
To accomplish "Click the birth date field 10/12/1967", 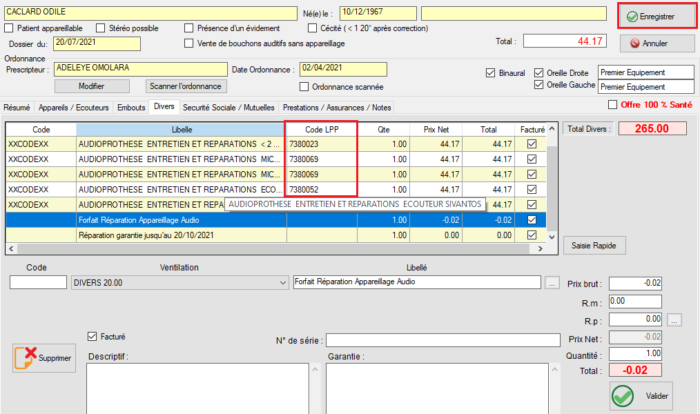I will tap(378, 13).
